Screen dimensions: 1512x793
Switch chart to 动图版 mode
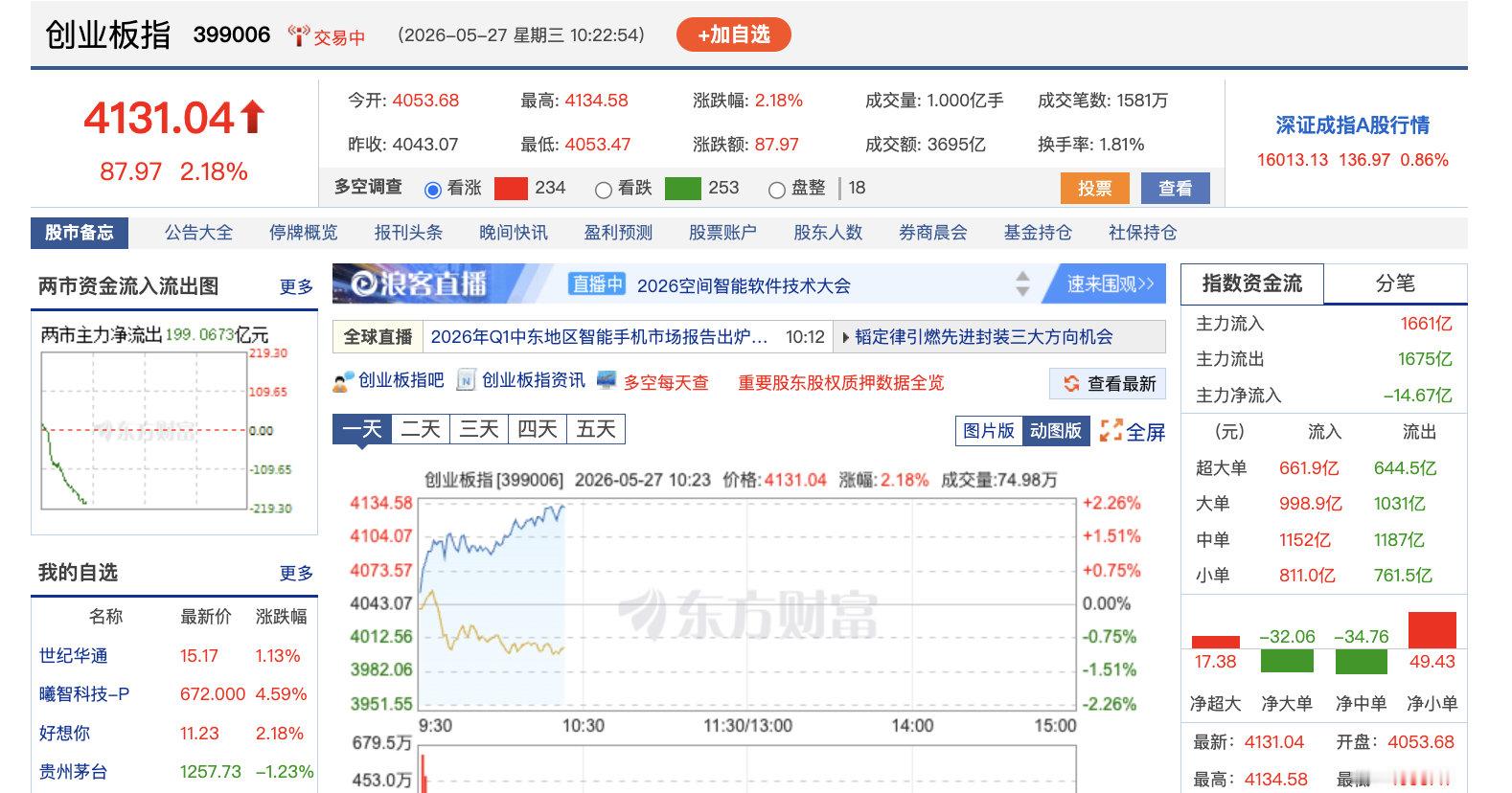tap(1056, 431)
